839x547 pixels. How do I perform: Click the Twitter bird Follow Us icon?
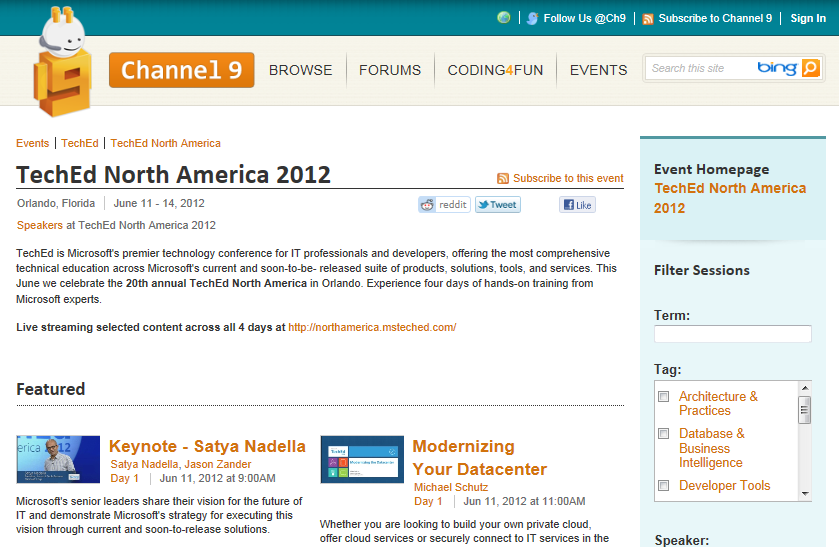533,18
